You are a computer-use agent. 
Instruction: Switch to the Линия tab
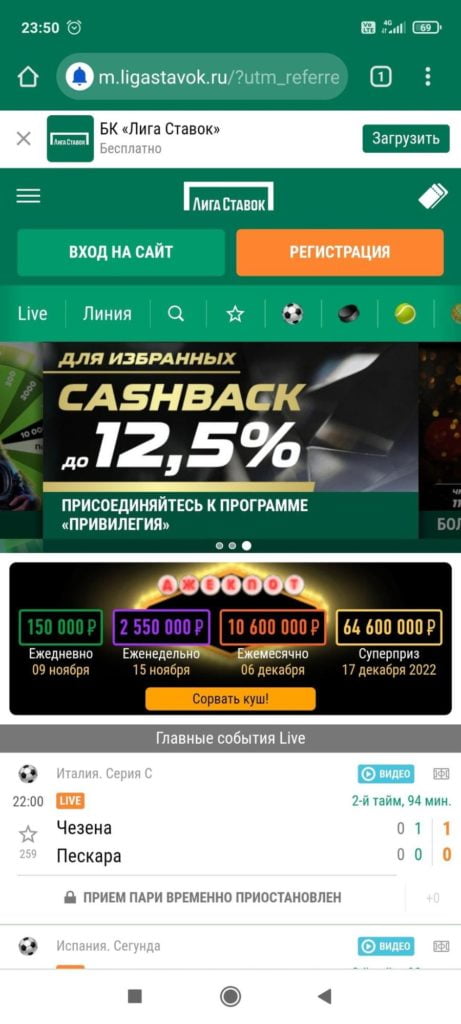[107, 313]
